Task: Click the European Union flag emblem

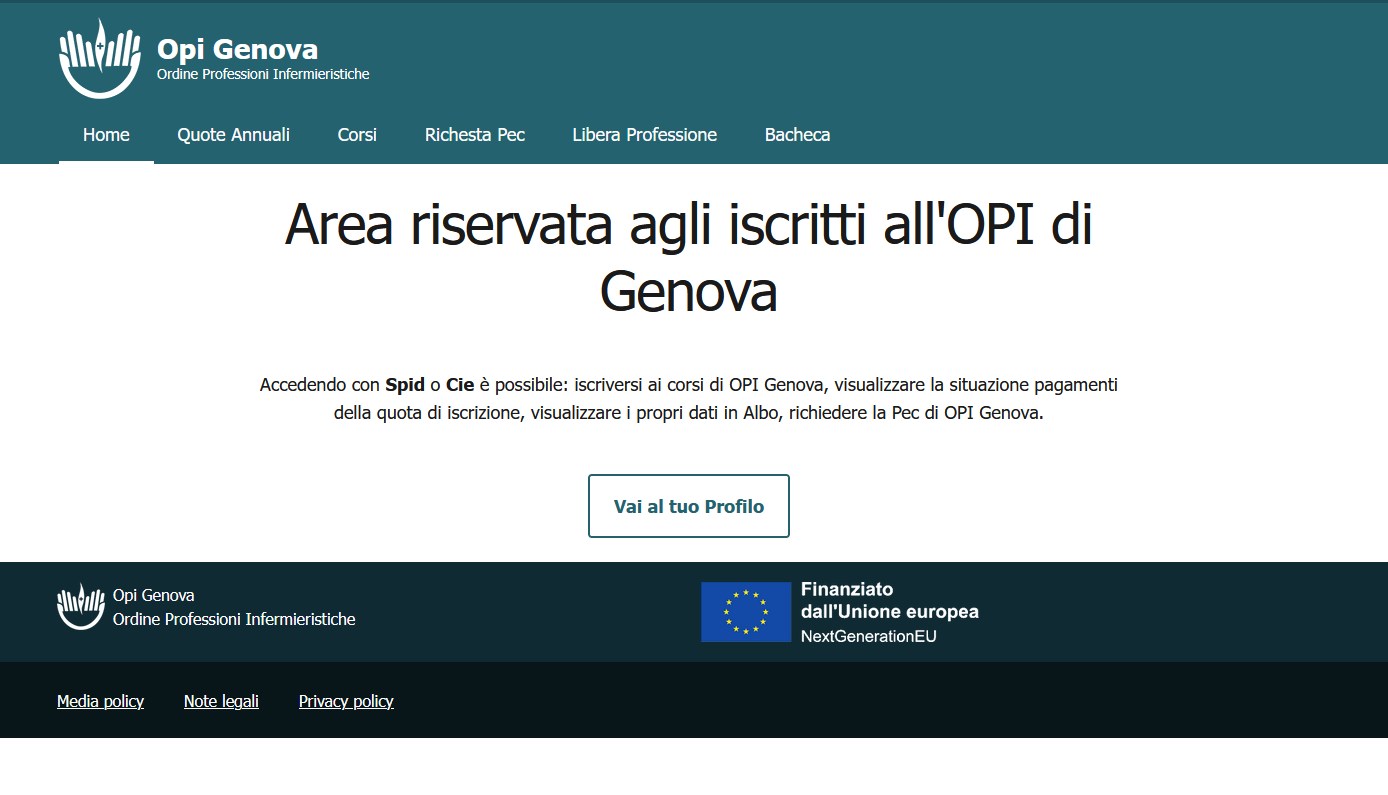Action: coord(745,612)
